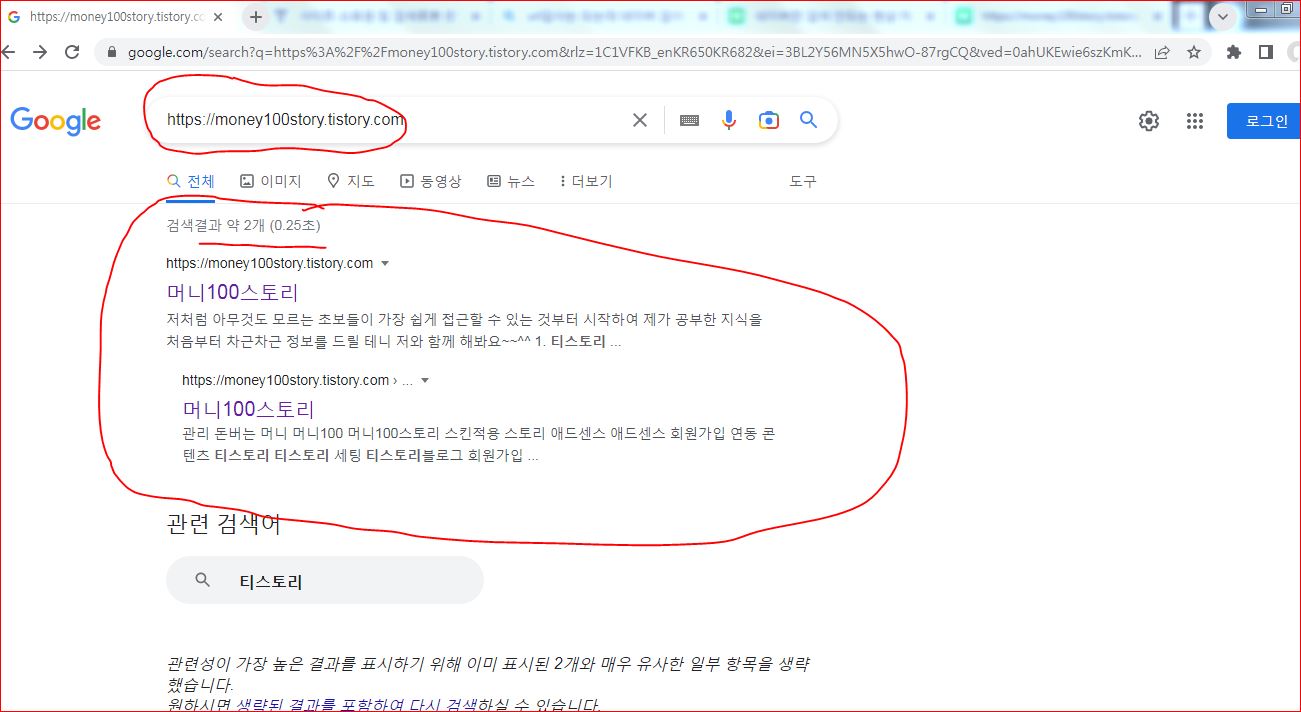Click first result snippet starting 저처럼 아무것도
Image resolution: width=1301 pixels, height=712 pixels.
[465, 330]
